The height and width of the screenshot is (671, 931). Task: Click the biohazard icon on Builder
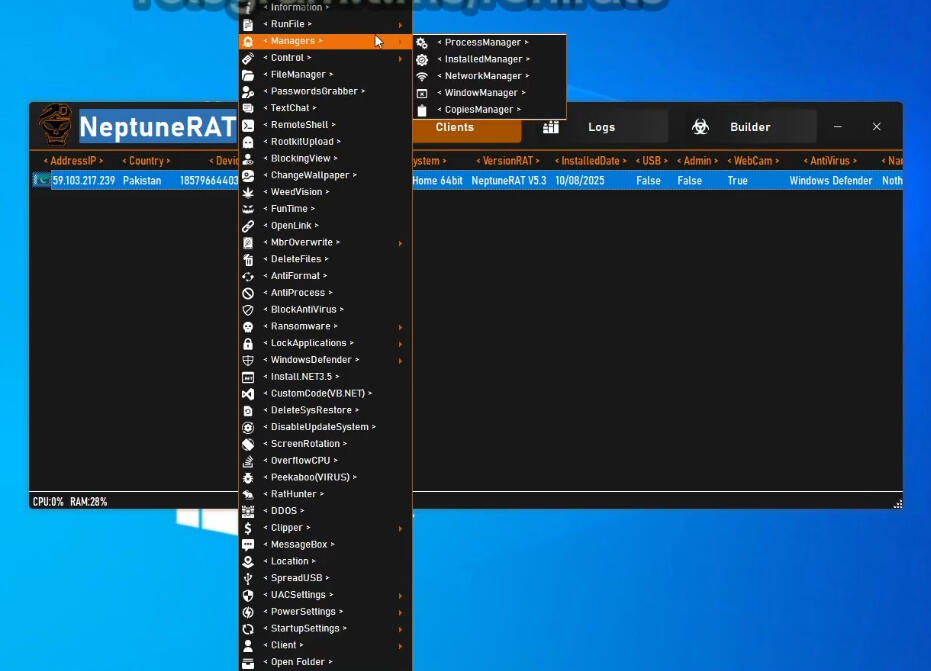(701, 126)
